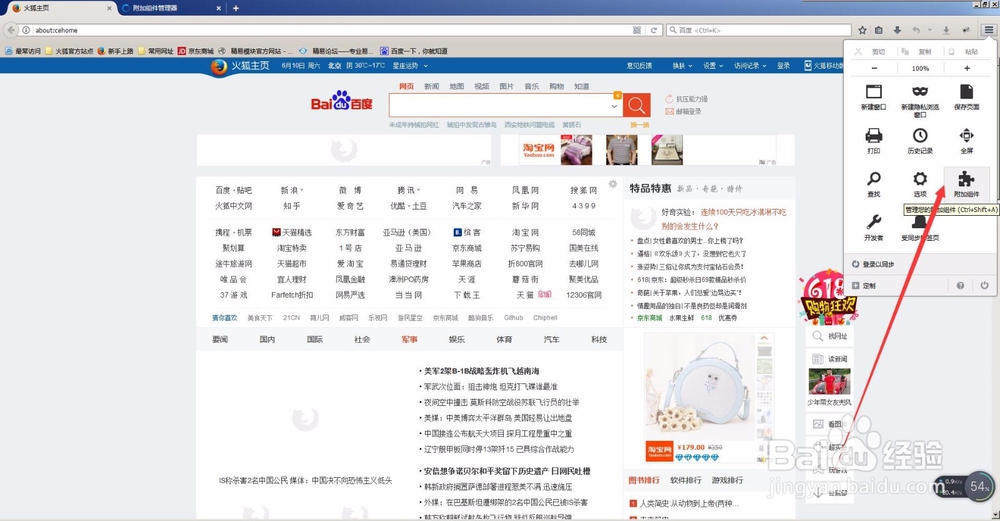
Task: Expand the 设置 dropdown in header
Action: 713,66
